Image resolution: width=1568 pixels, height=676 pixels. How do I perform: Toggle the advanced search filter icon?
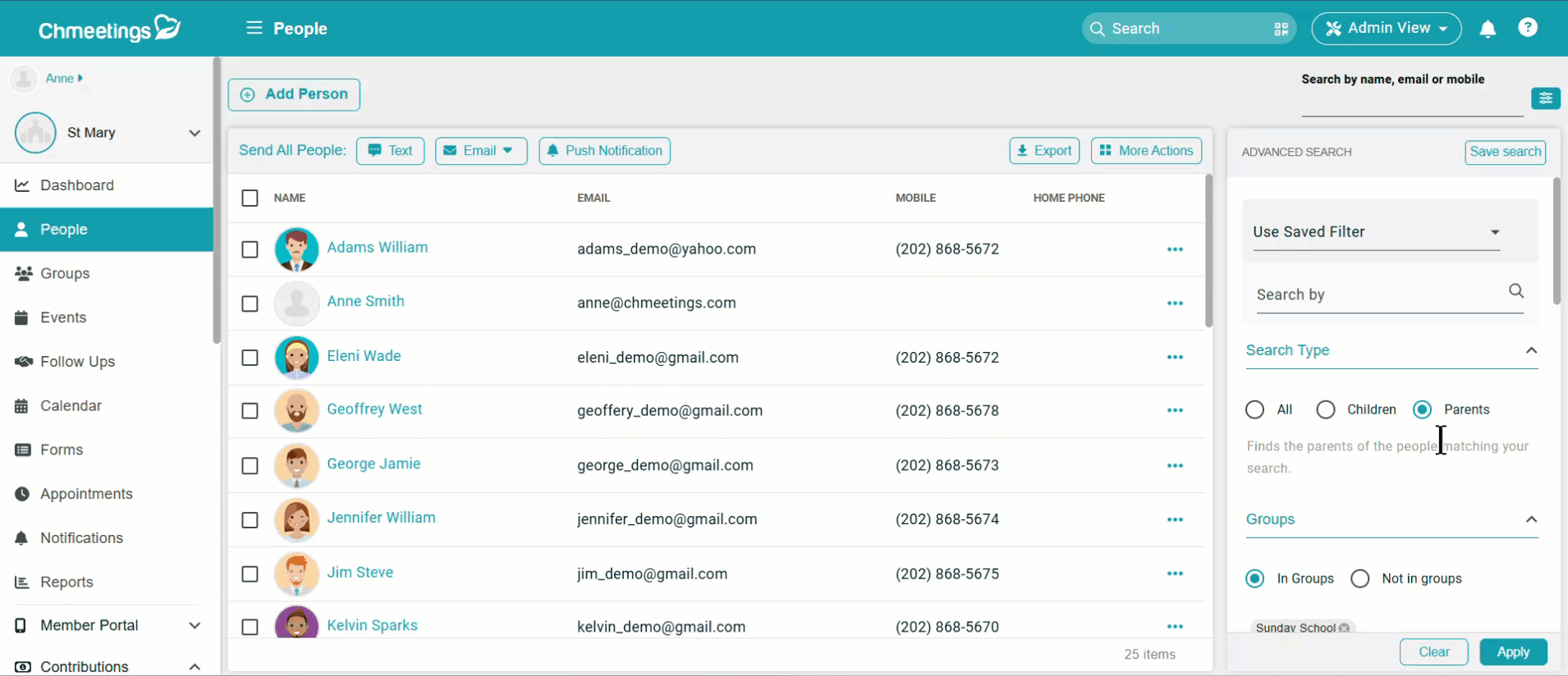1546,98
